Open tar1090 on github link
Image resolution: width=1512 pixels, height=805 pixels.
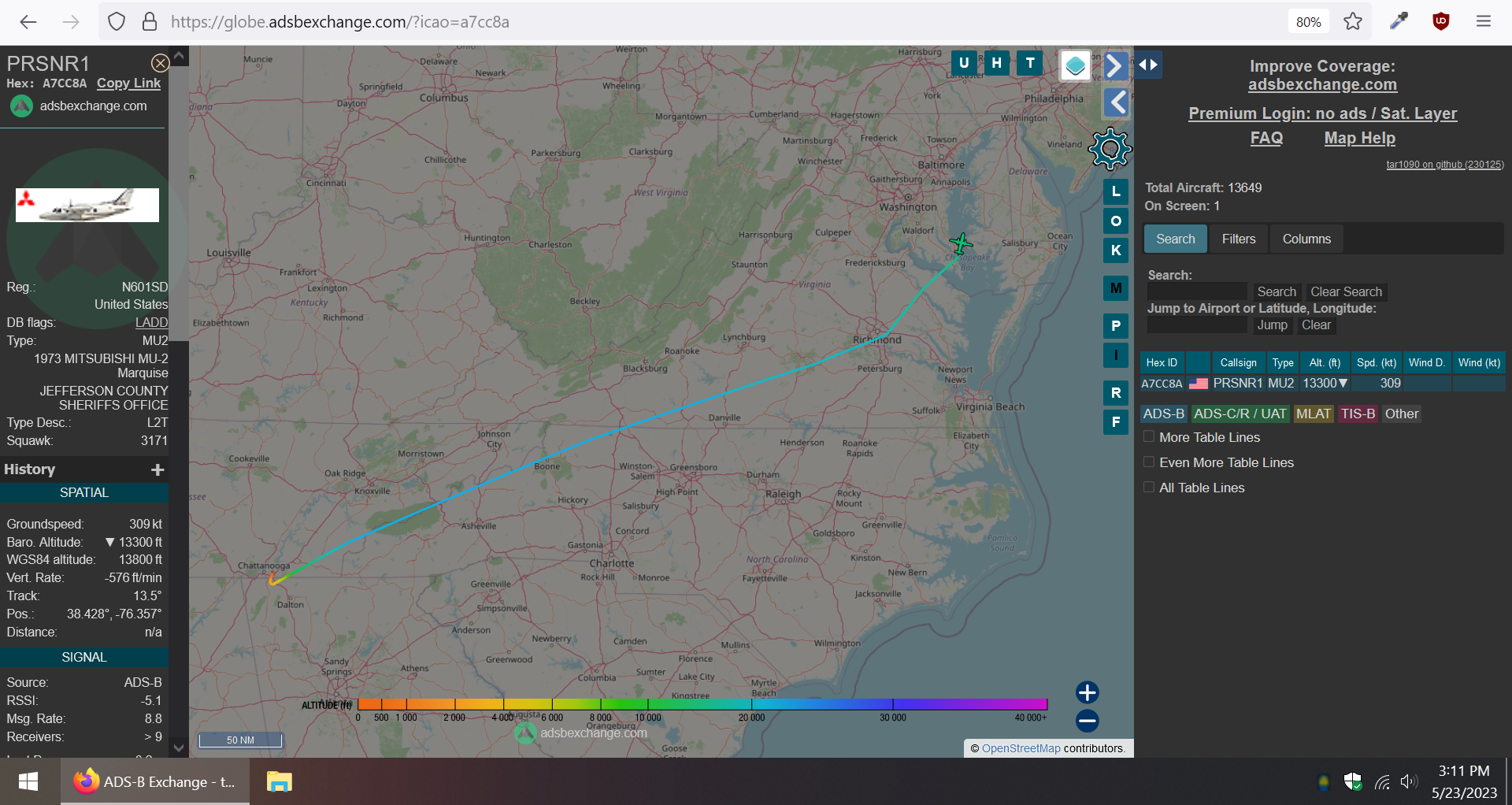click(x=1444, y=165)
